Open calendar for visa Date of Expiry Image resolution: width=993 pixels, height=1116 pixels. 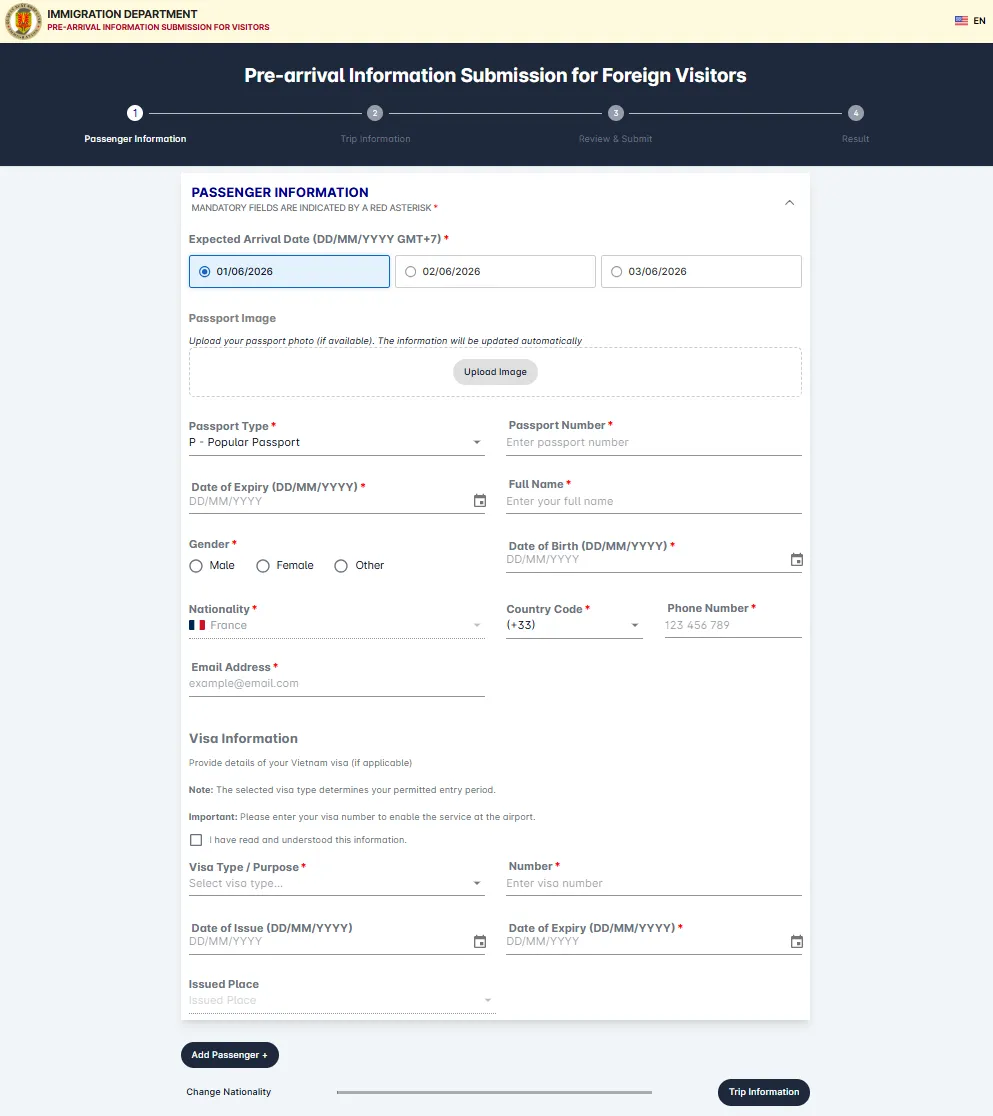coord(797,942)
